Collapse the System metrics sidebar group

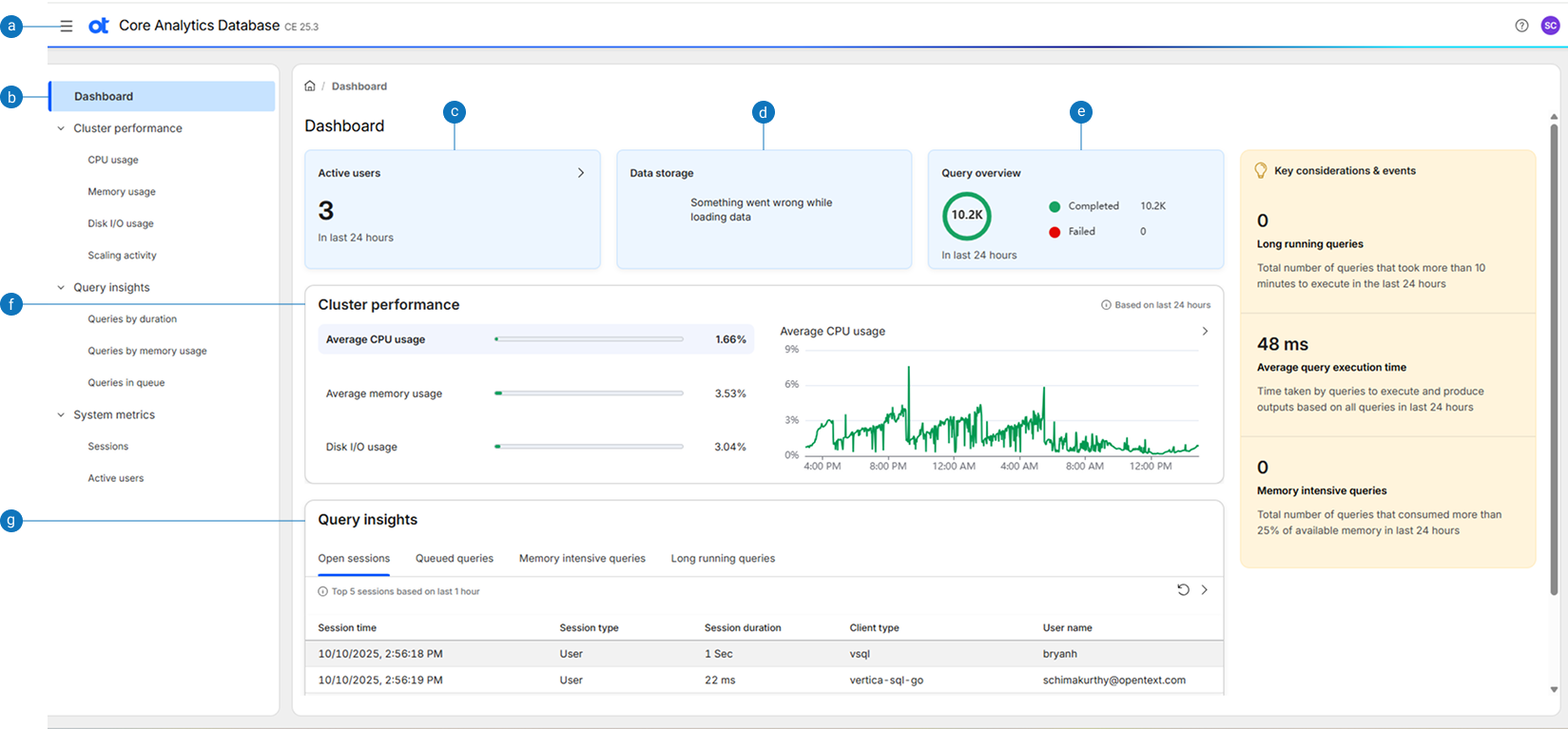click(x=62, y=415)
